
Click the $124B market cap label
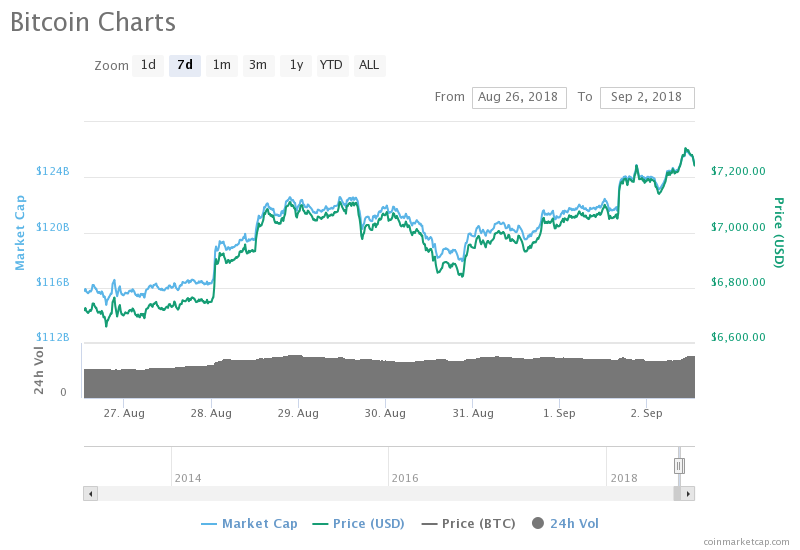[x=53, y=171]
